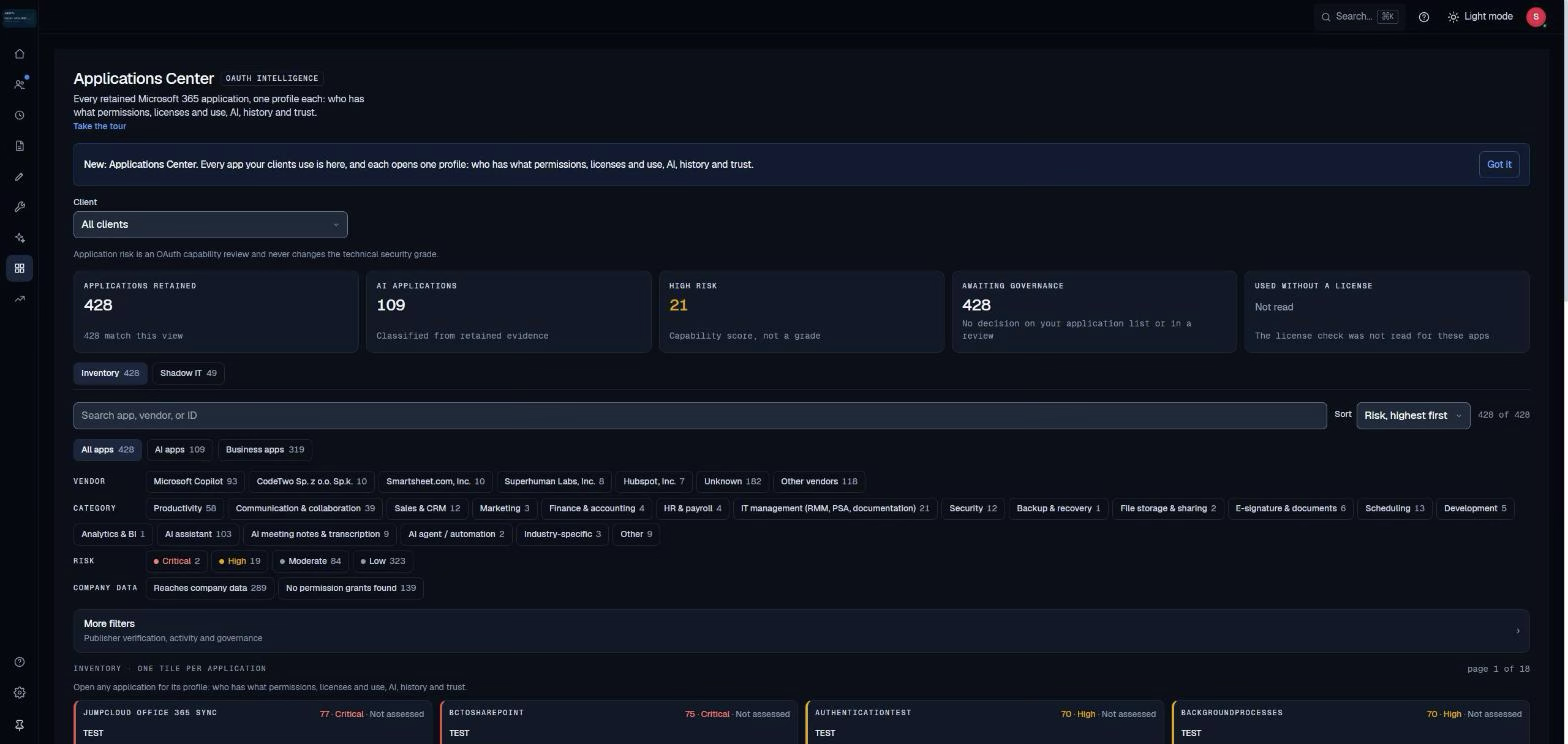Toggle the No permission grants found filter
The image size is (1568, 744).
pos(351,588)
